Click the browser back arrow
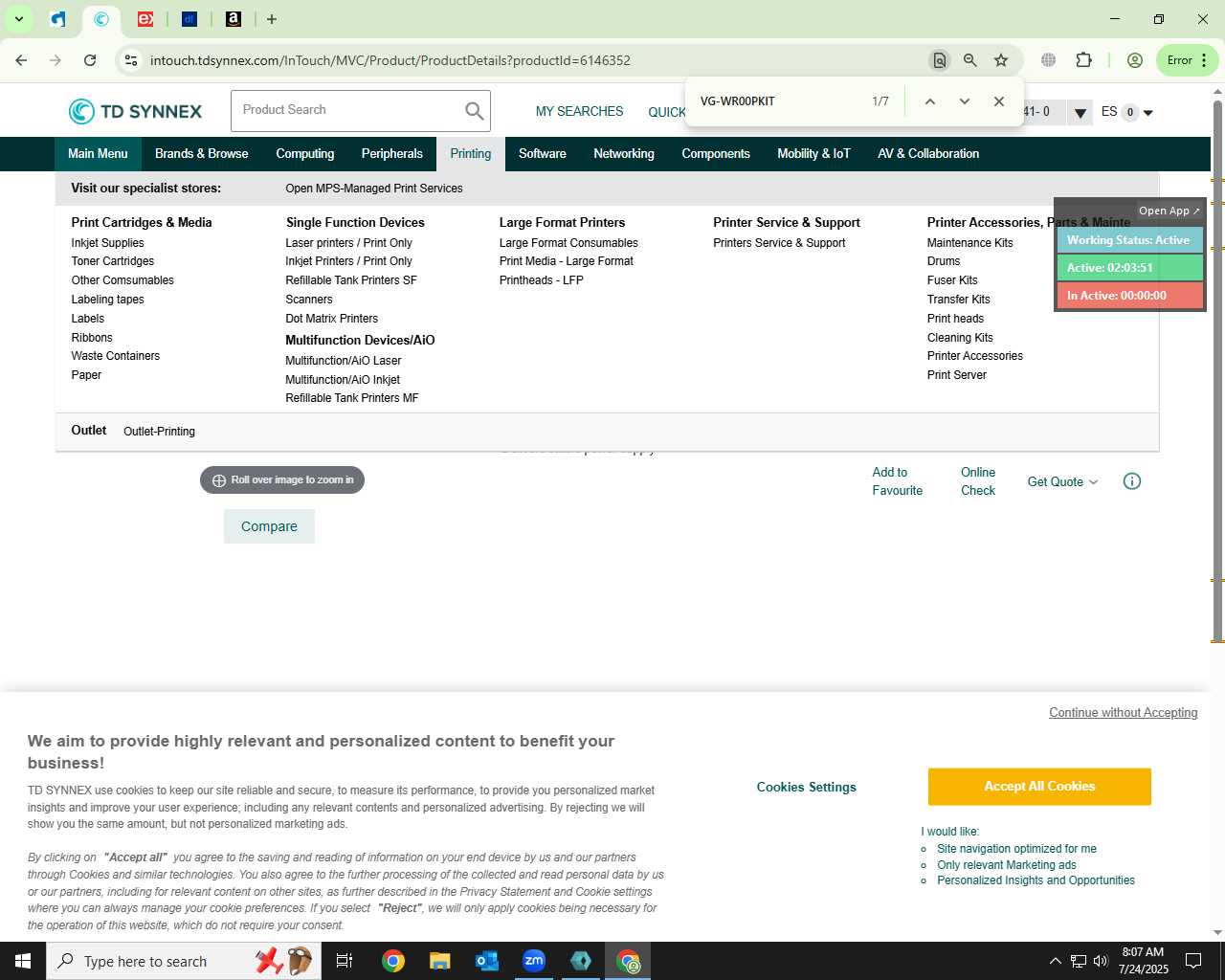 tap(21, 60)
